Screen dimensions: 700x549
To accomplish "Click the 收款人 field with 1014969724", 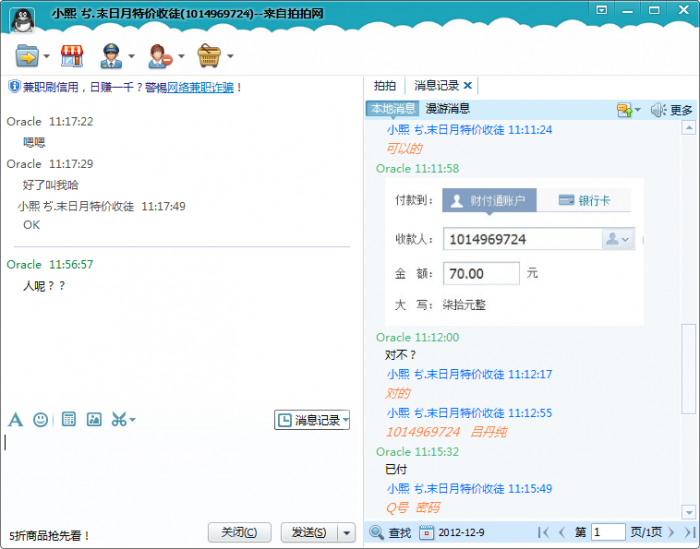I will click(523, 239).
